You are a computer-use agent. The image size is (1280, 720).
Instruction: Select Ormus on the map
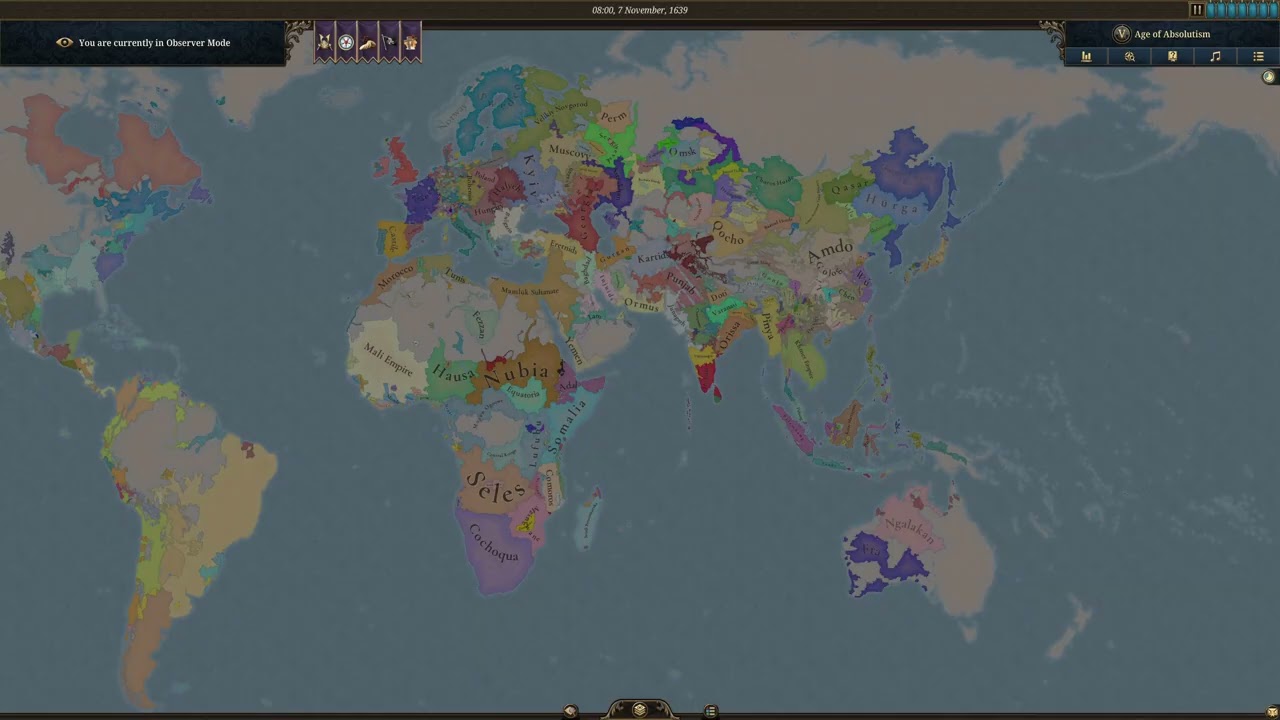(x=641, y=303)
